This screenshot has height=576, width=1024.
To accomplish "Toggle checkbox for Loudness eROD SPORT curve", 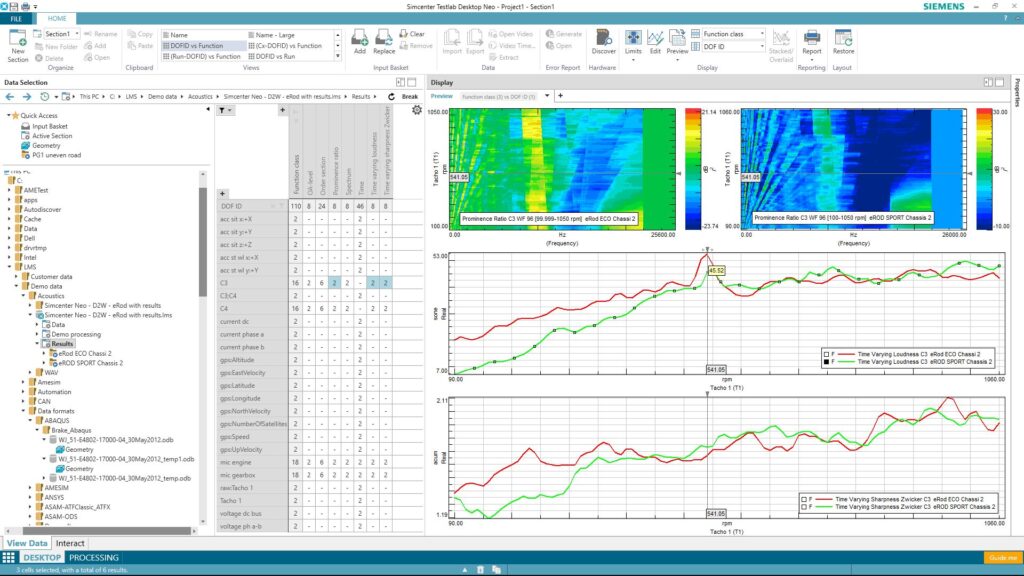I will [x=826, y=361].
